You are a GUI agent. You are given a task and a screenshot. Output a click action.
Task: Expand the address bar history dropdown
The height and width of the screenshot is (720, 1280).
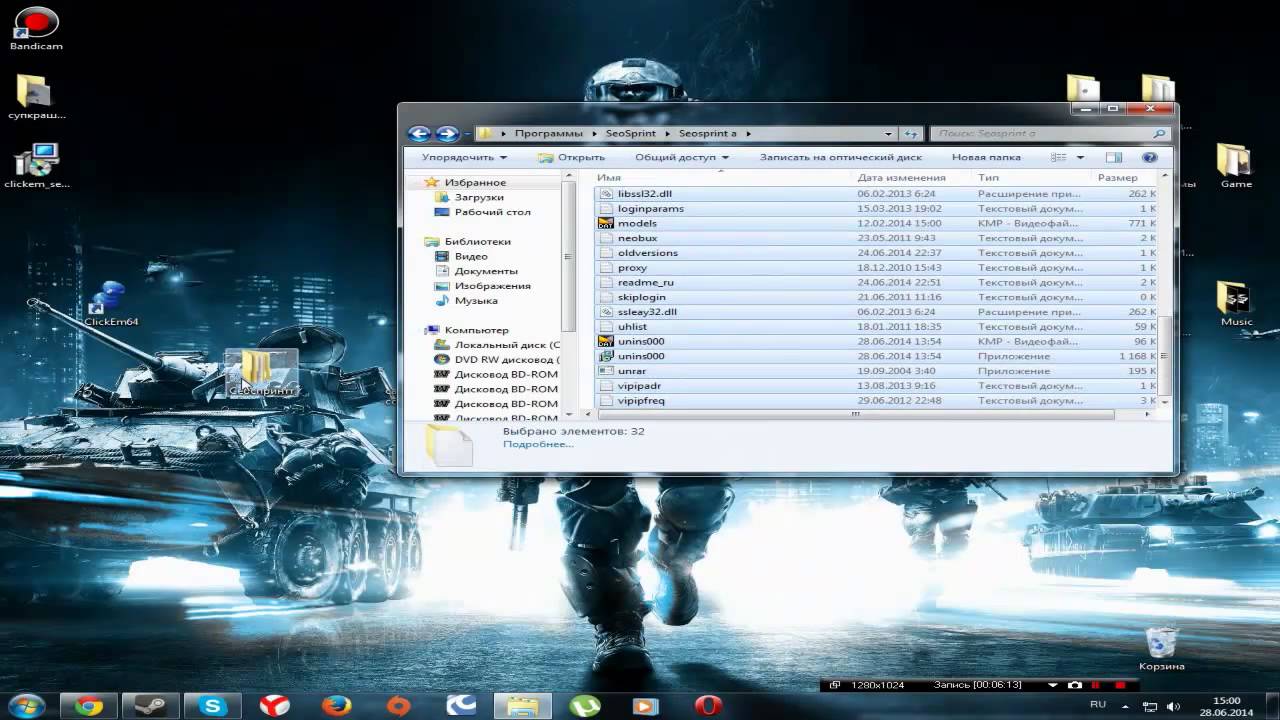(888, 133)
